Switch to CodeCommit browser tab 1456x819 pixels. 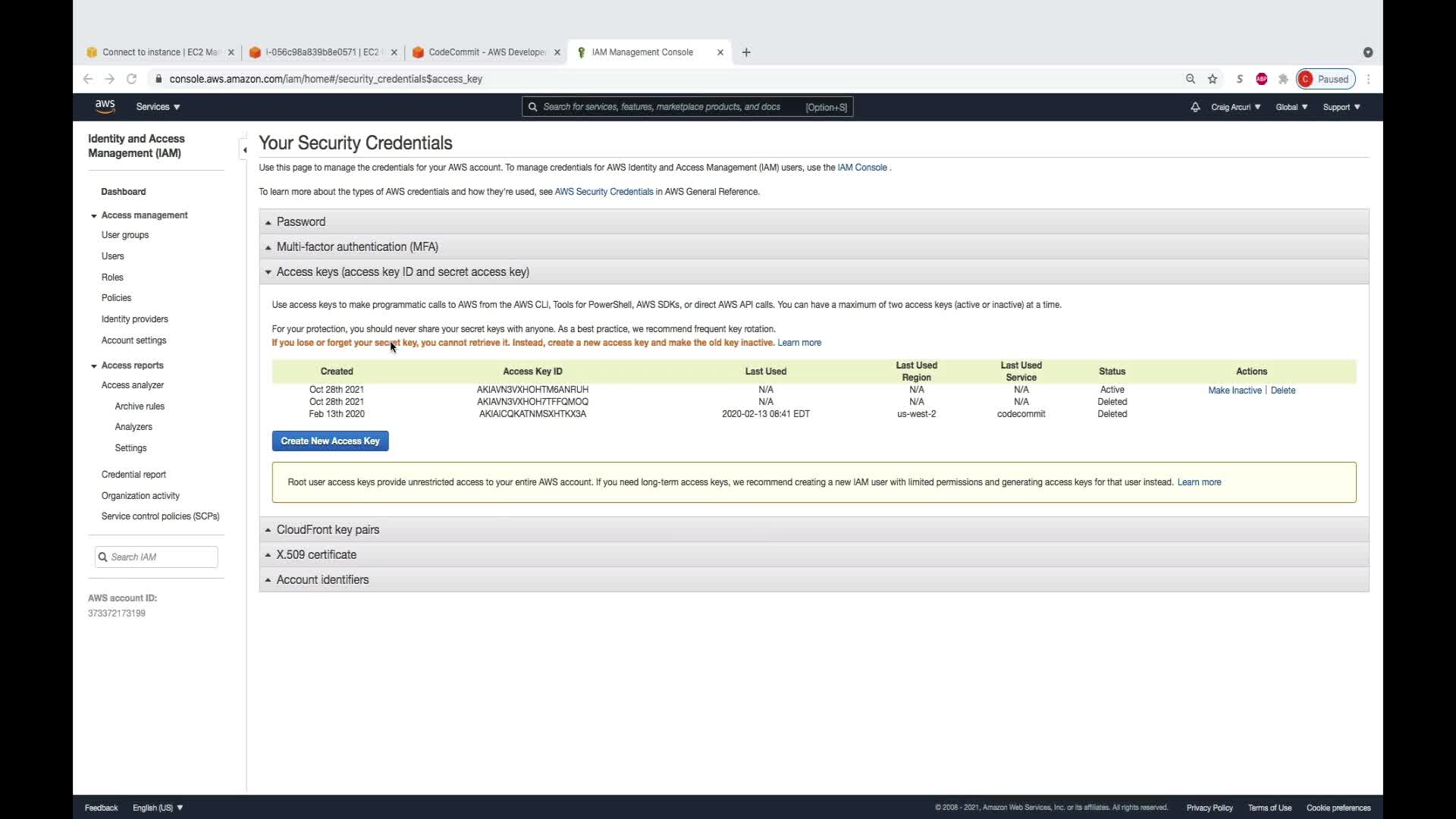485,52
